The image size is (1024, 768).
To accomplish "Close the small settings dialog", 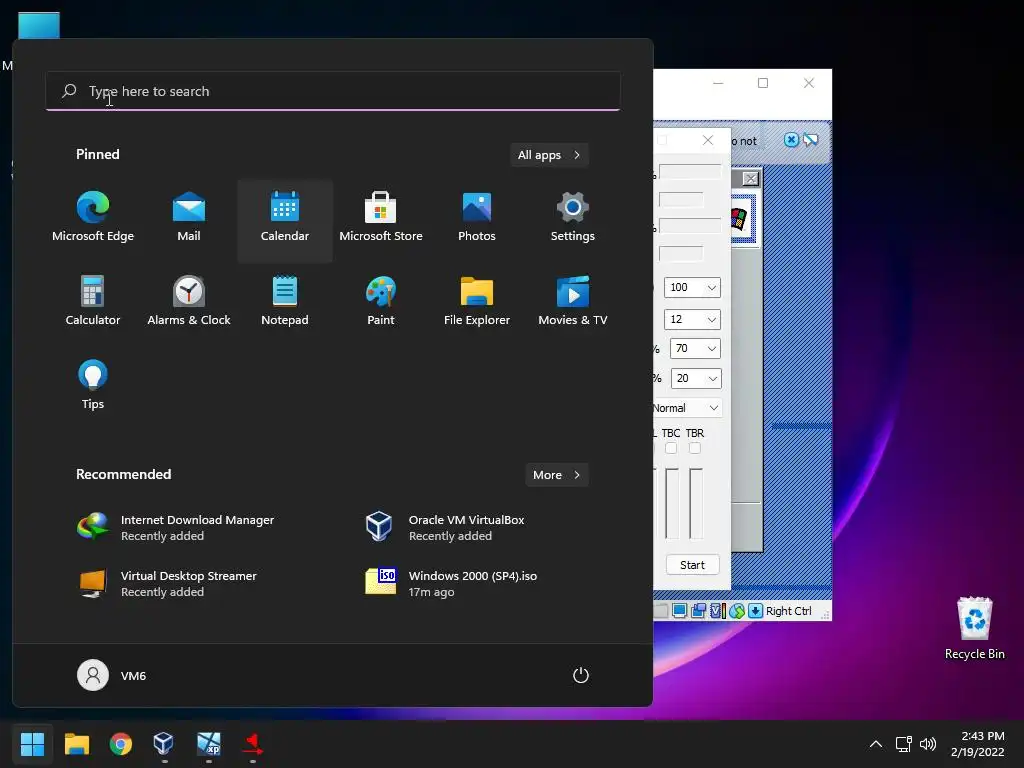I will tap(707, 140).
